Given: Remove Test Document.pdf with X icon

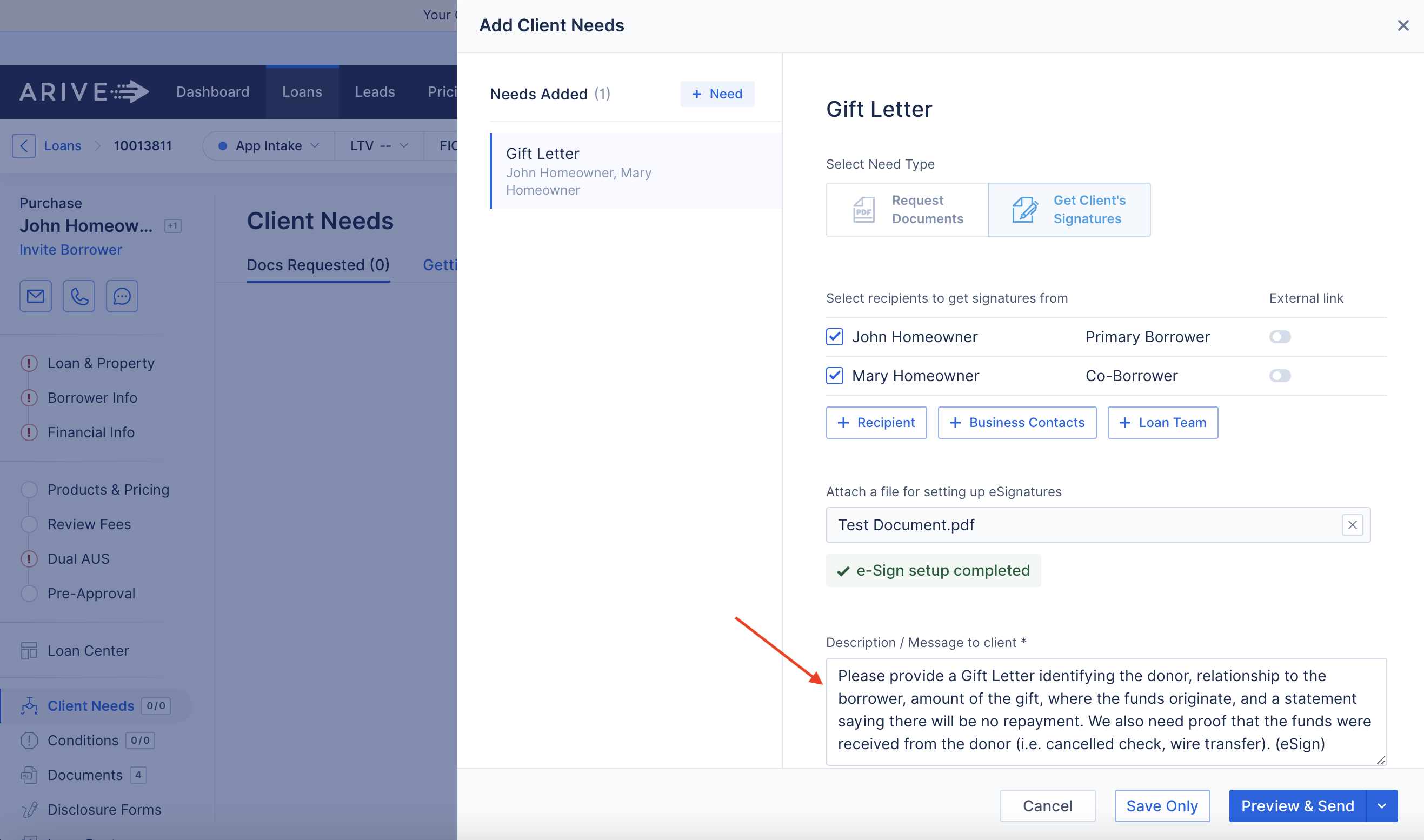Looking at the screenshot, I should (1352, 525).
